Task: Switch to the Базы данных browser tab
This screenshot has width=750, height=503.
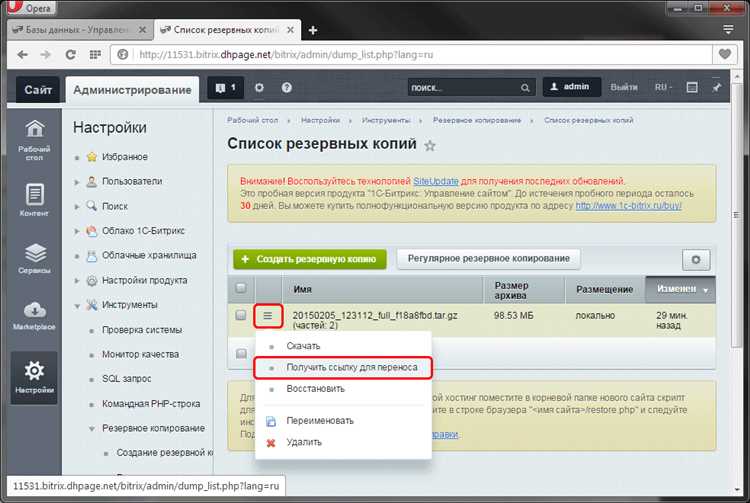Action: click(x=80, y=30)
